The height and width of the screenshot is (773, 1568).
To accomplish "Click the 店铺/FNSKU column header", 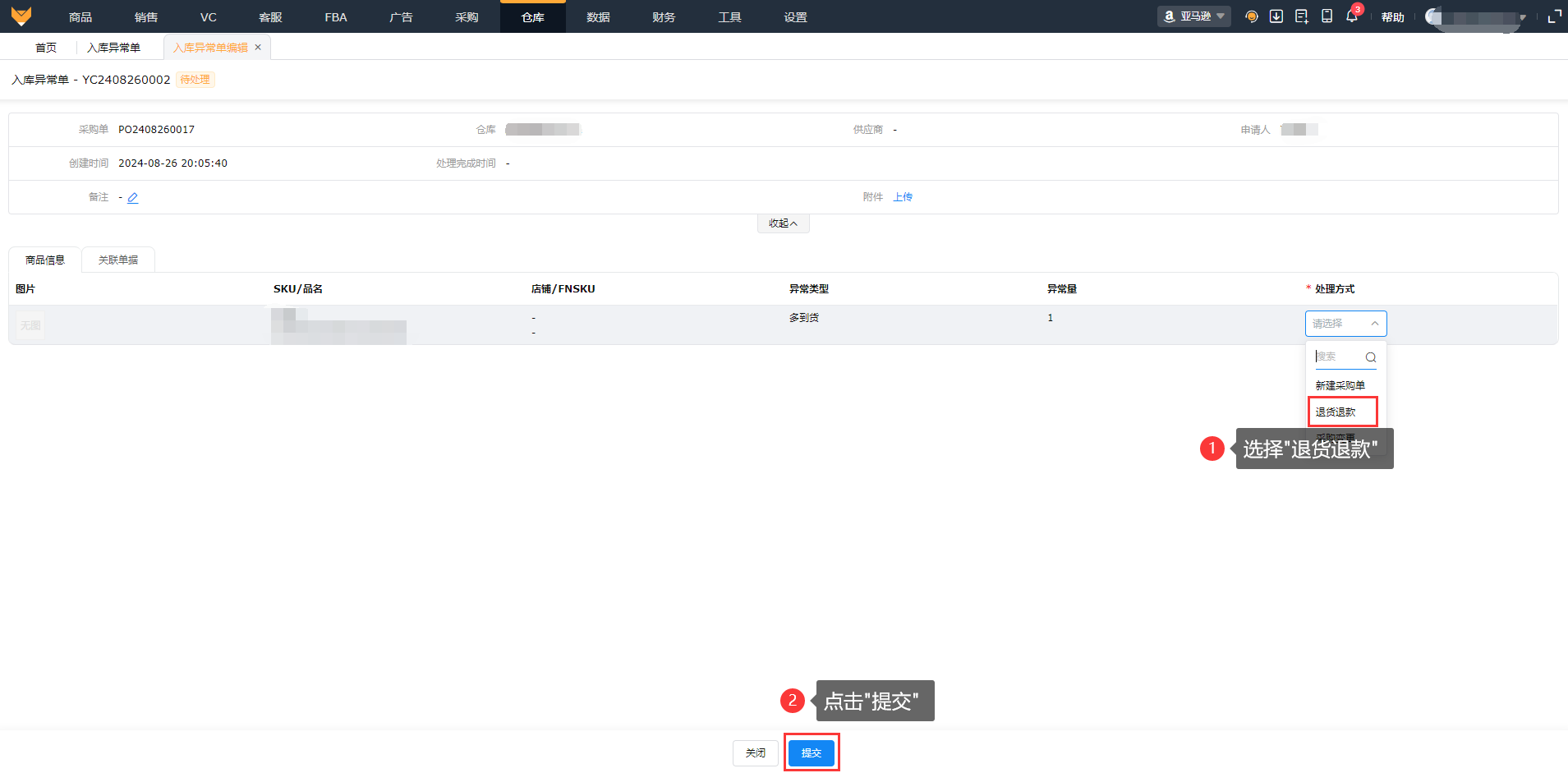I will pos(563,289).
